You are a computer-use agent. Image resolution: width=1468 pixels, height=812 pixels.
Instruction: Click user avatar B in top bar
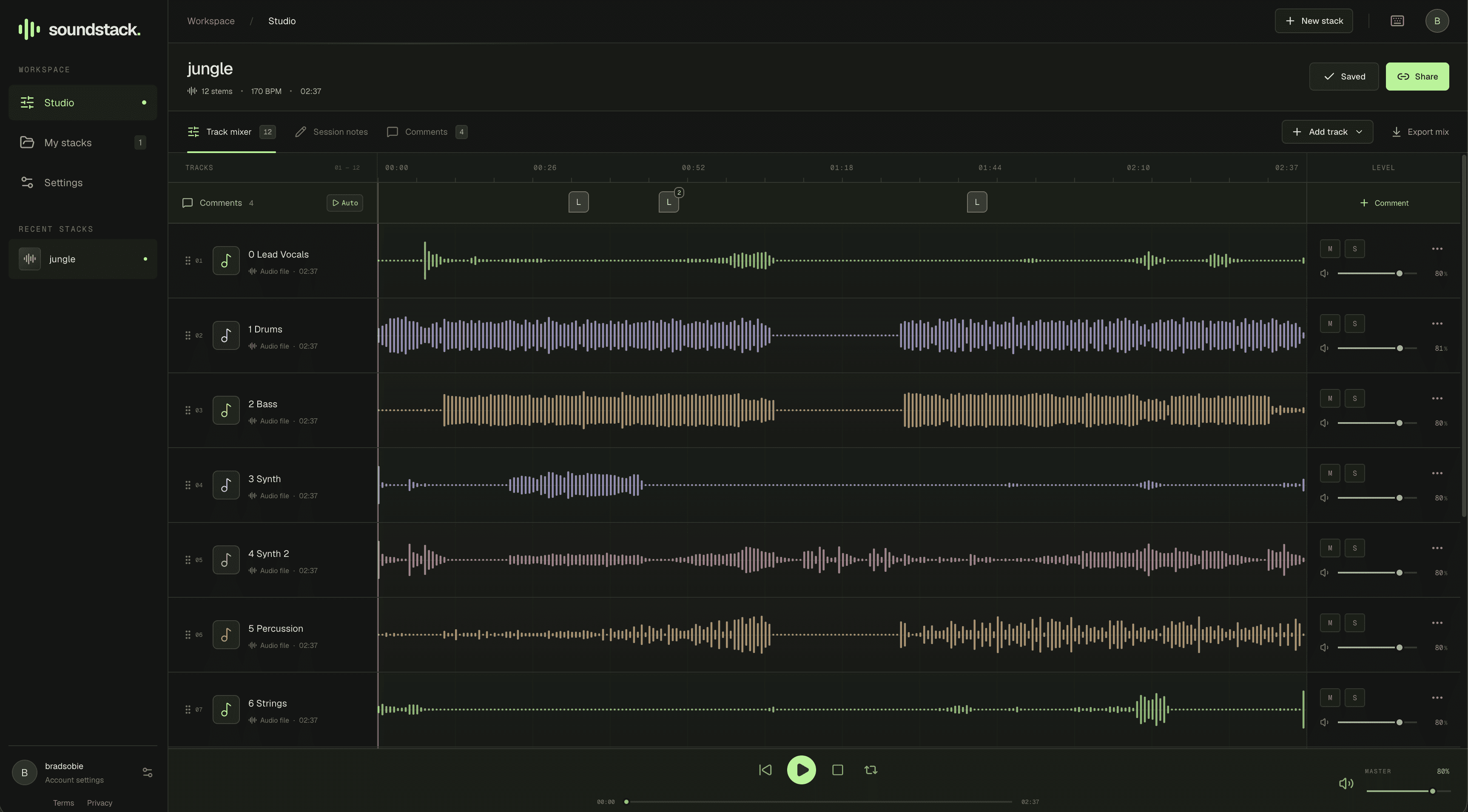1437,21
